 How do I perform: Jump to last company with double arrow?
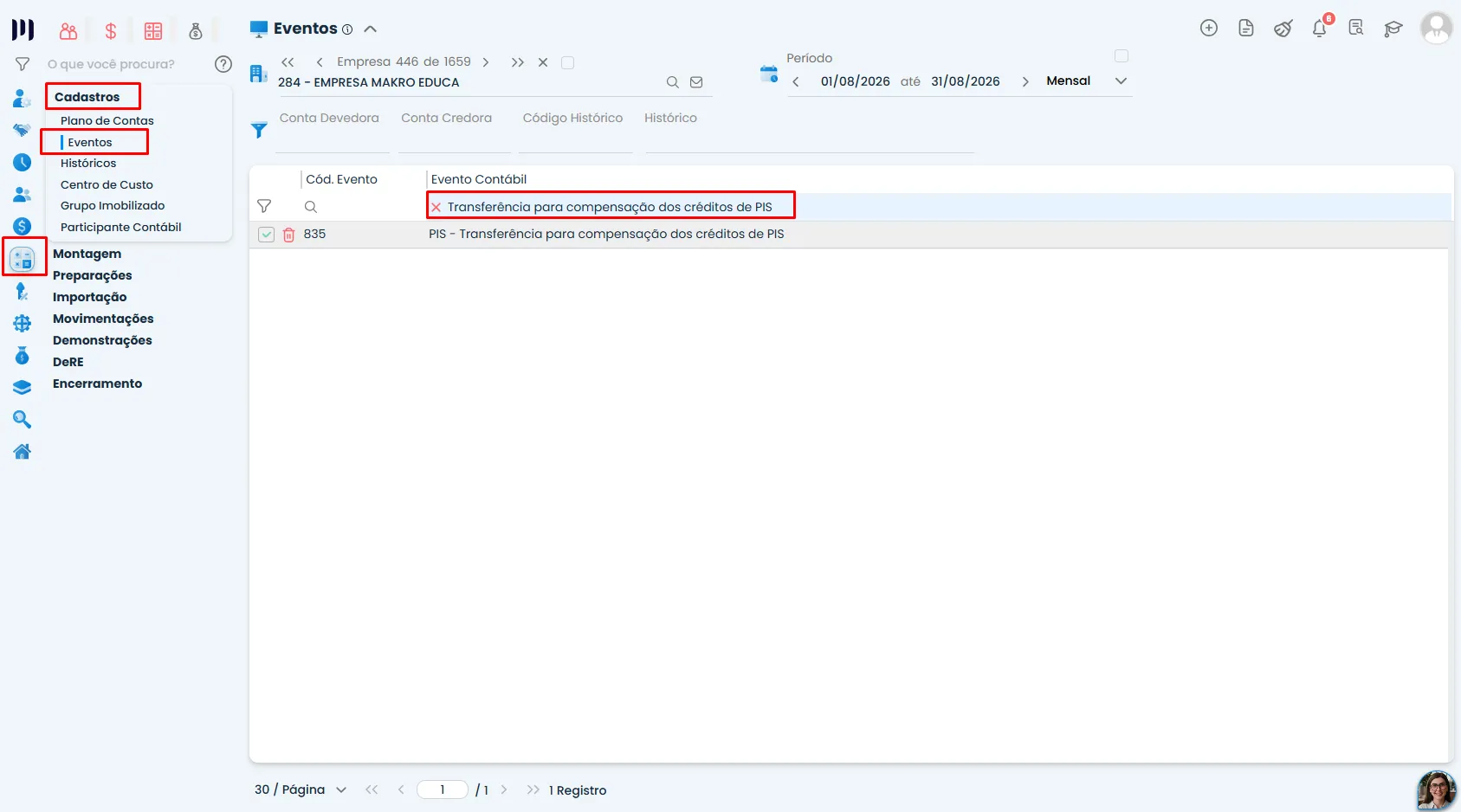[518, 62]
